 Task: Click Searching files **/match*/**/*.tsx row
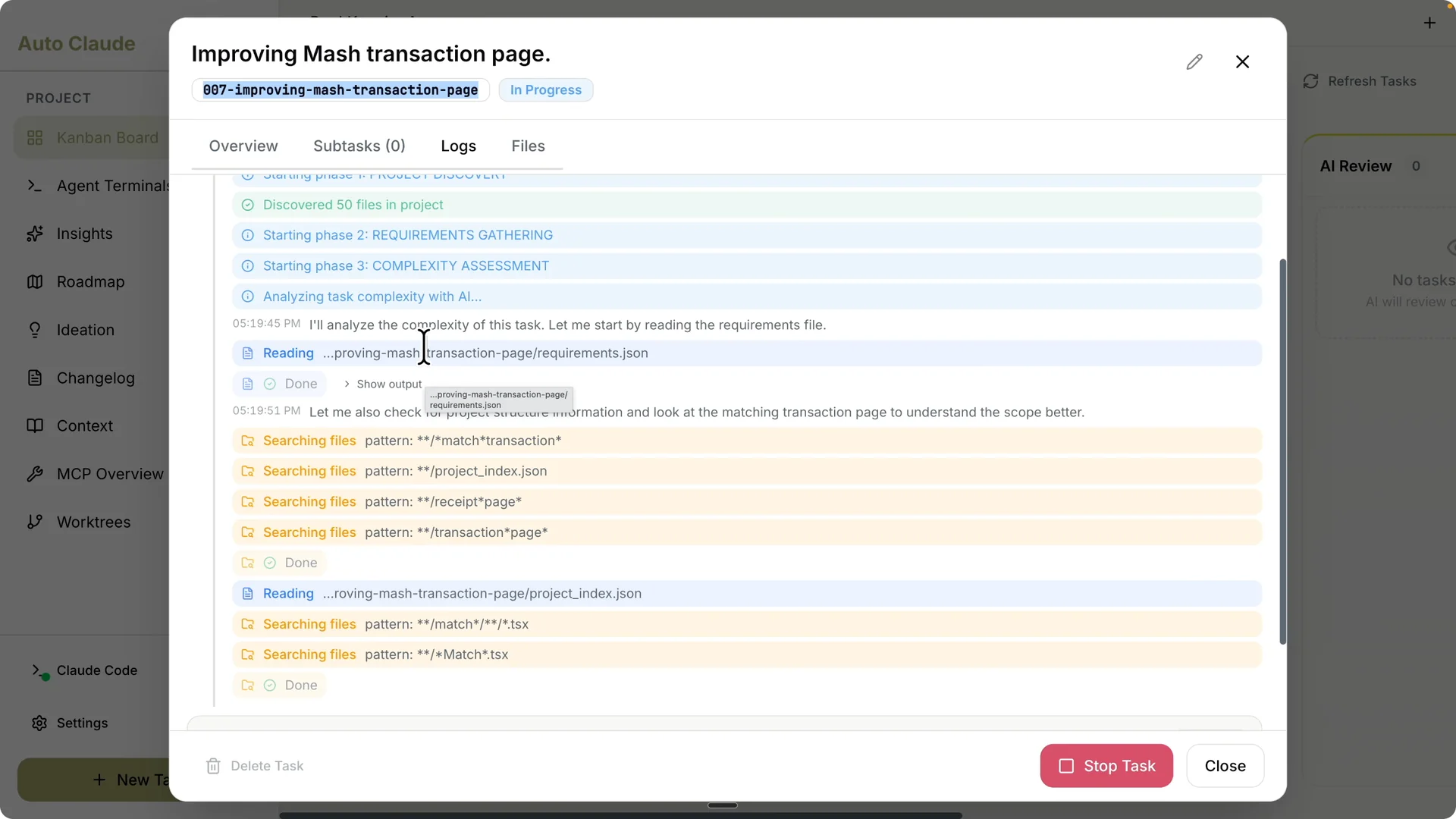[x=747, y=624]
